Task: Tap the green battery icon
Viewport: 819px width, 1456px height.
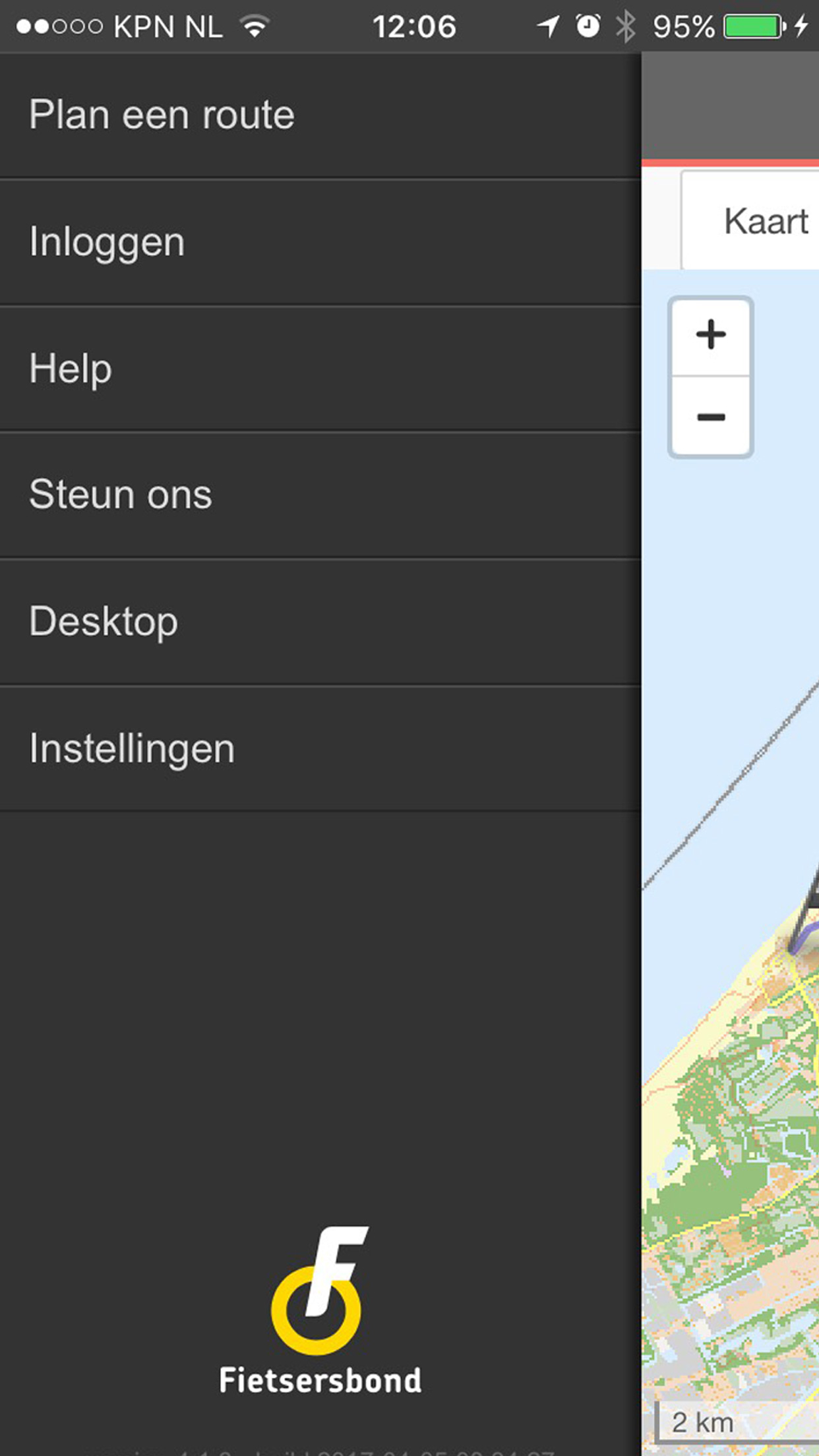Action: click(x=754, y=26)
